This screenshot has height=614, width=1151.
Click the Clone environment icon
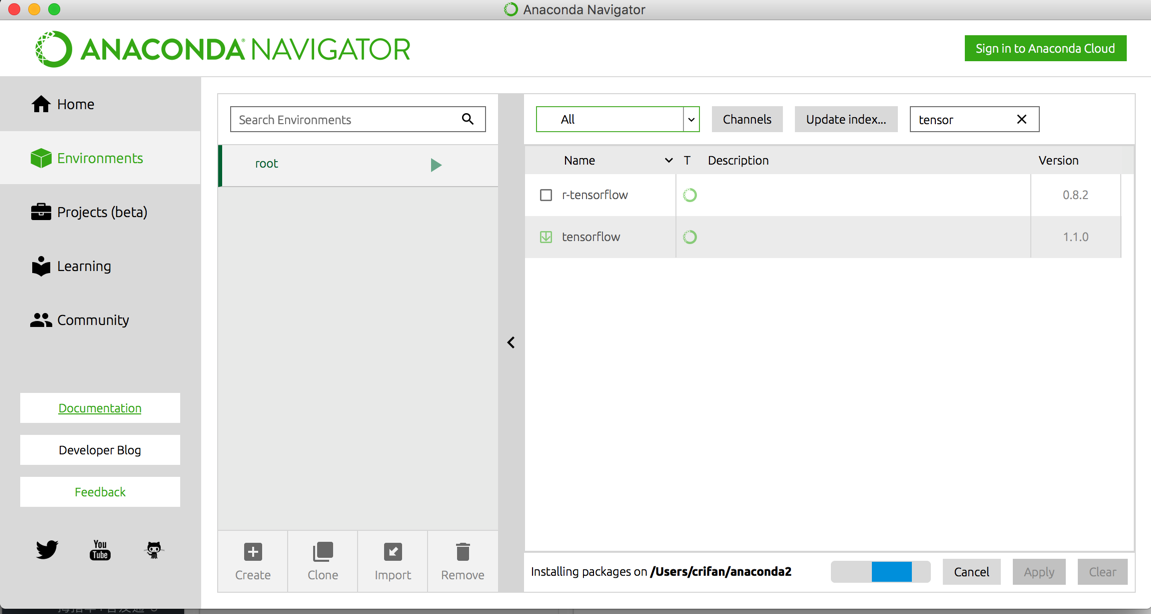click(322, 552)
